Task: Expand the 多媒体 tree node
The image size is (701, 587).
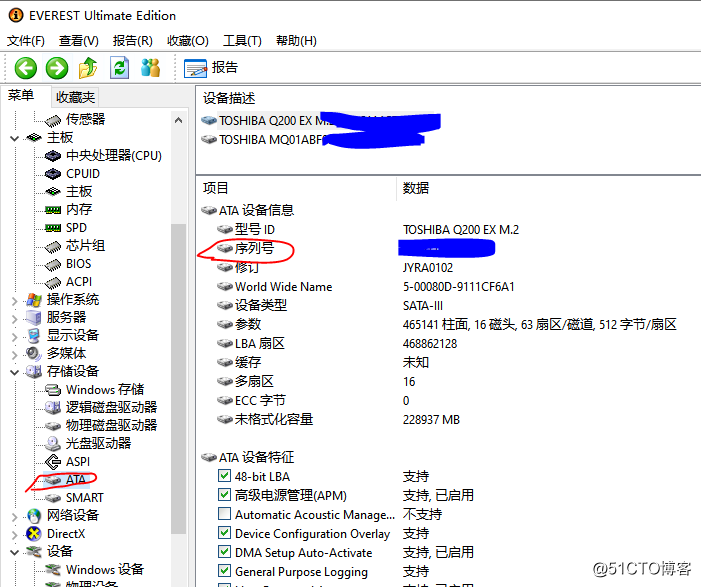Action: 14,355
